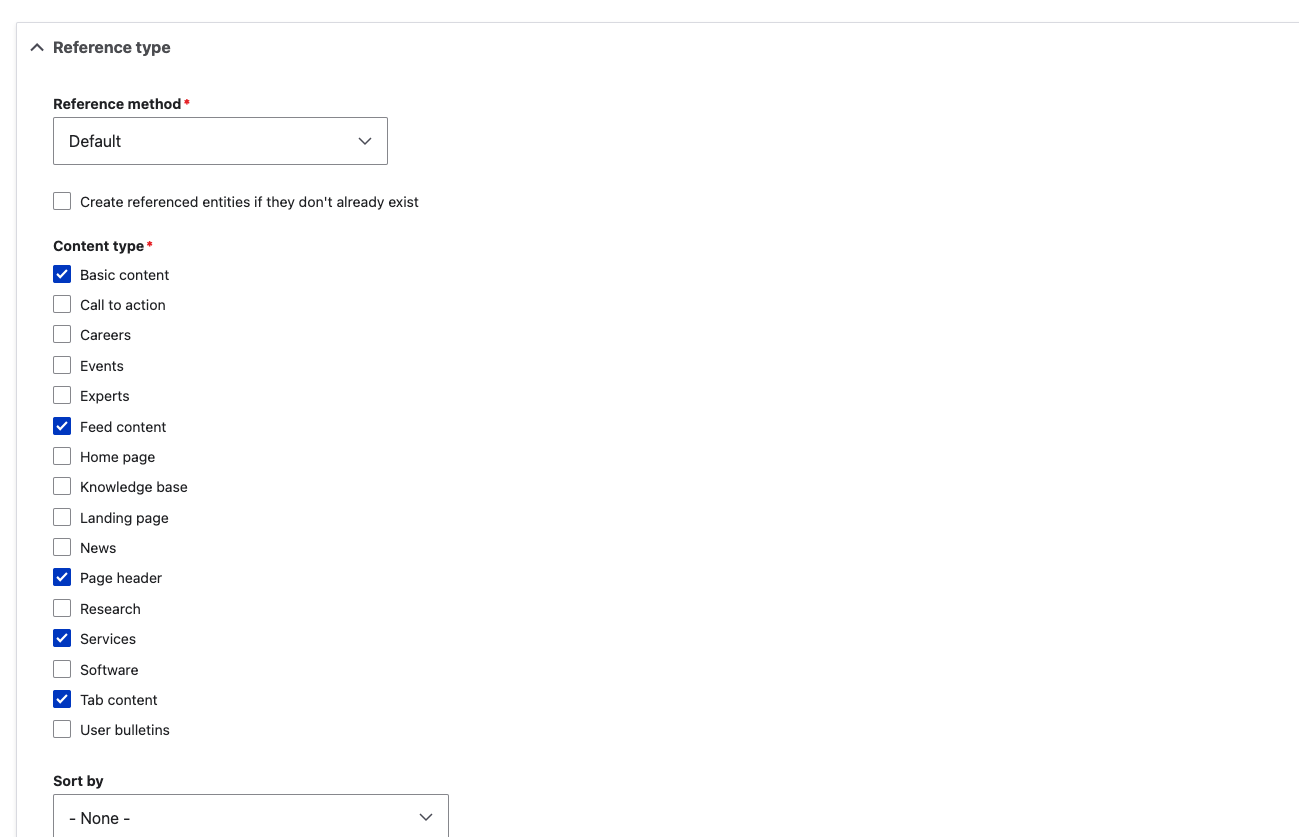
Task: Tick the Careers content type
Action: tap(62, 335)
